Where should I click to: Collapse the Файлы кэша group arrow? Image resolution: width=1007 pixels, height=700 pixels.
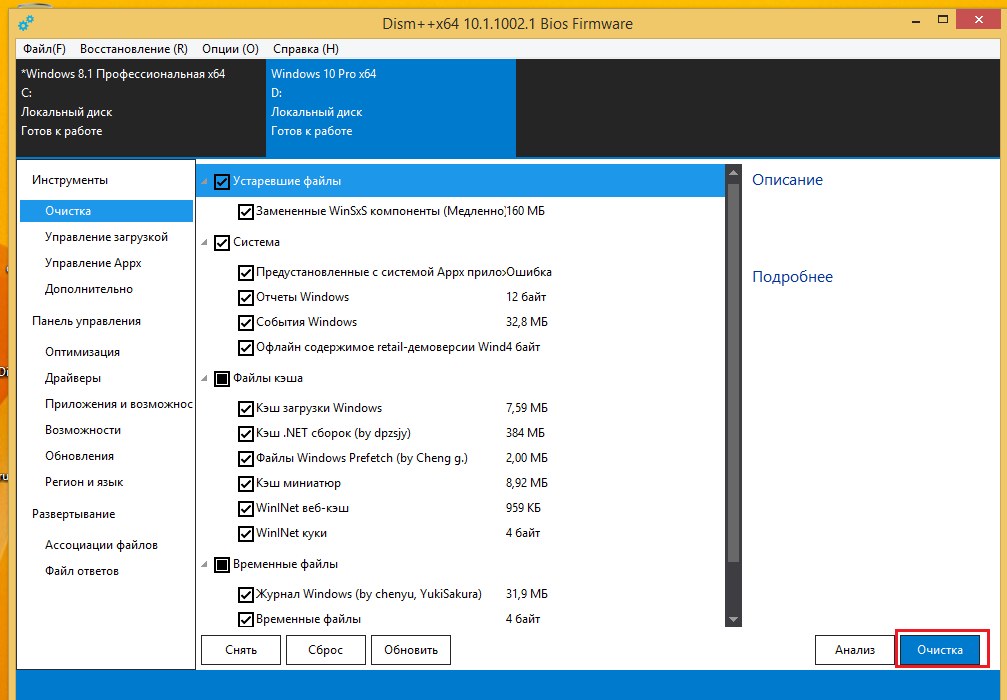point(204,379)
